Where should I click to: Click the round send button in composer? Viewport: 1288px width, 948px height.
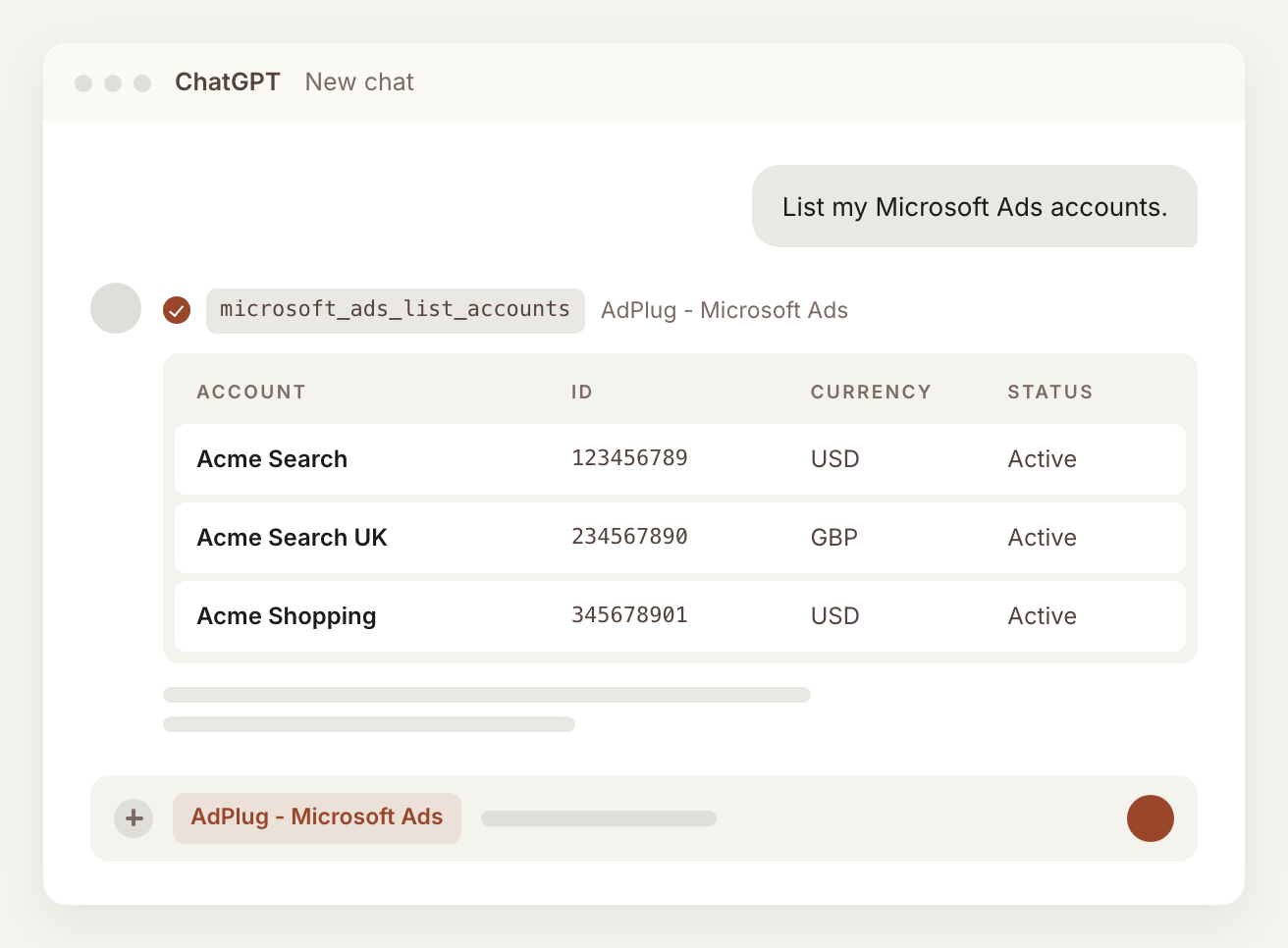click(1151, 818)
